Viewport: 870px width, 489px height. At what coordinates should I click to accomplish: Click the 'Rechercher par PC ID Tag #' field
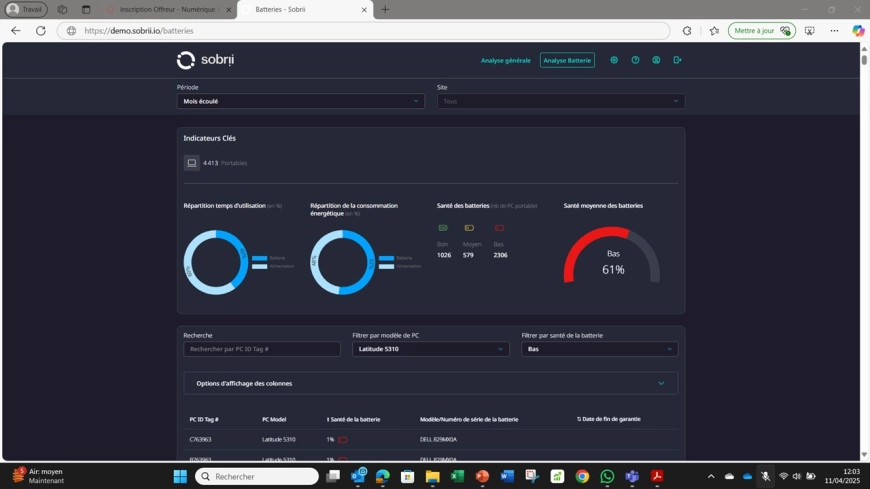(x=262, y=349)
